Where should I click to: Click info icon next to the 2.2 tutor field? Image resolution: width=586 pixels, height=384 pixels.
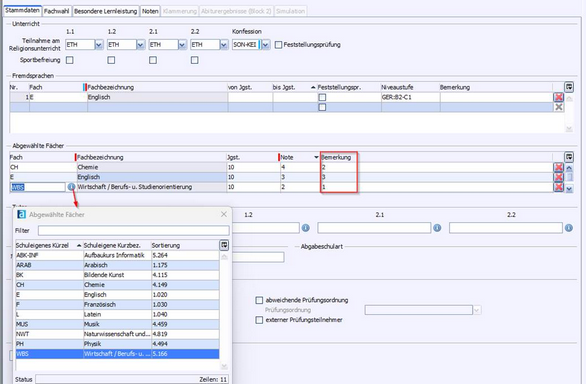coord(569,228)
